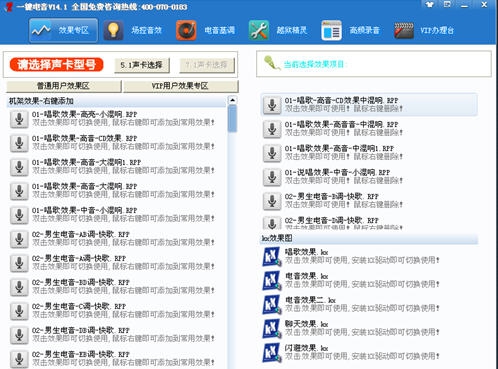Viewport: 498px width, 369px height.
Task: Open the VIP办理台 clapperboard item
Action: (x=424, y=30)
